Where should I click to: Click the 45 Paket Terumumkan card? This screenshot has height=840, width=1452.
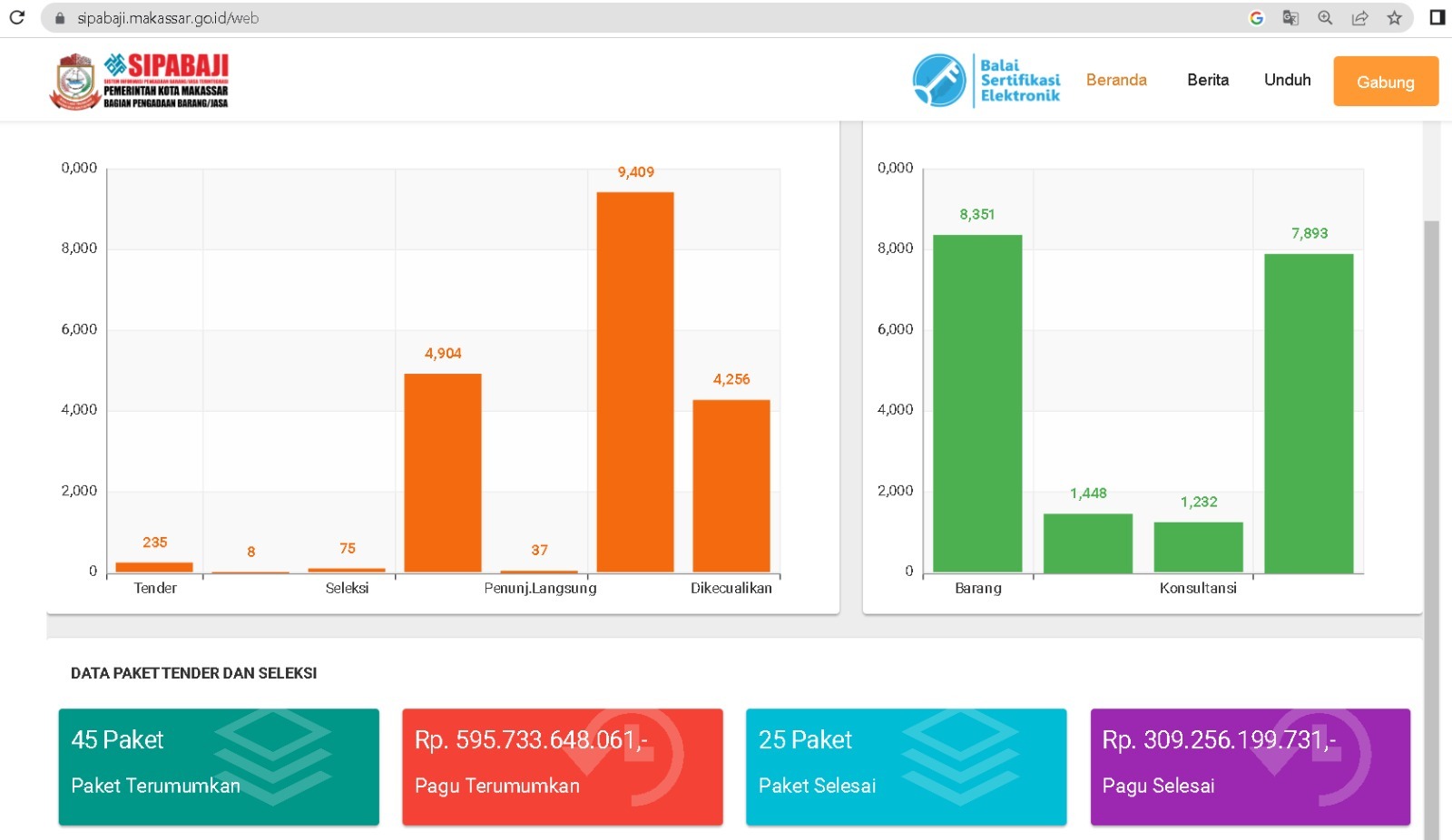tap(219, 767)
